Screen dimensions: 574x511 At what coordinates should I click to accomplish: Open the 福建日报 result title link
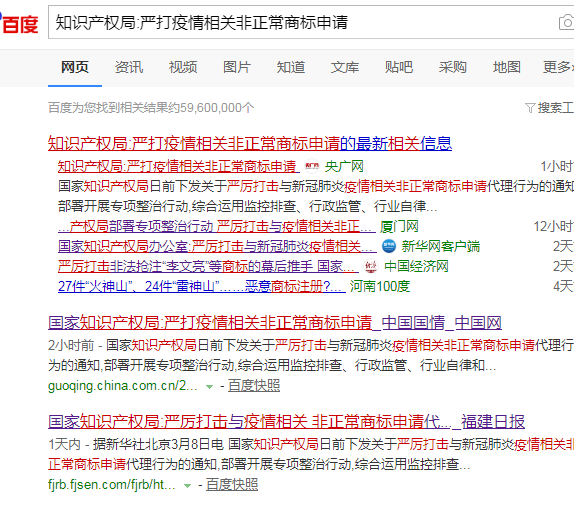tap(286, 422)
